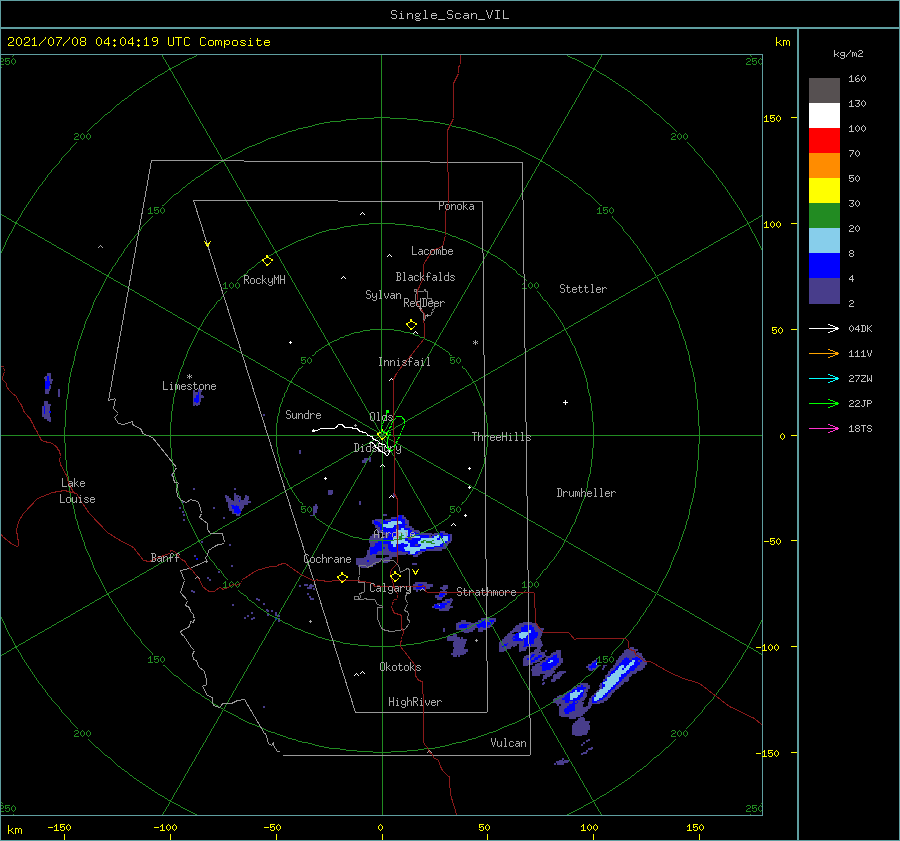Click the Okotoks label
This screenshot has width=900, height=841.
[400, 666]
